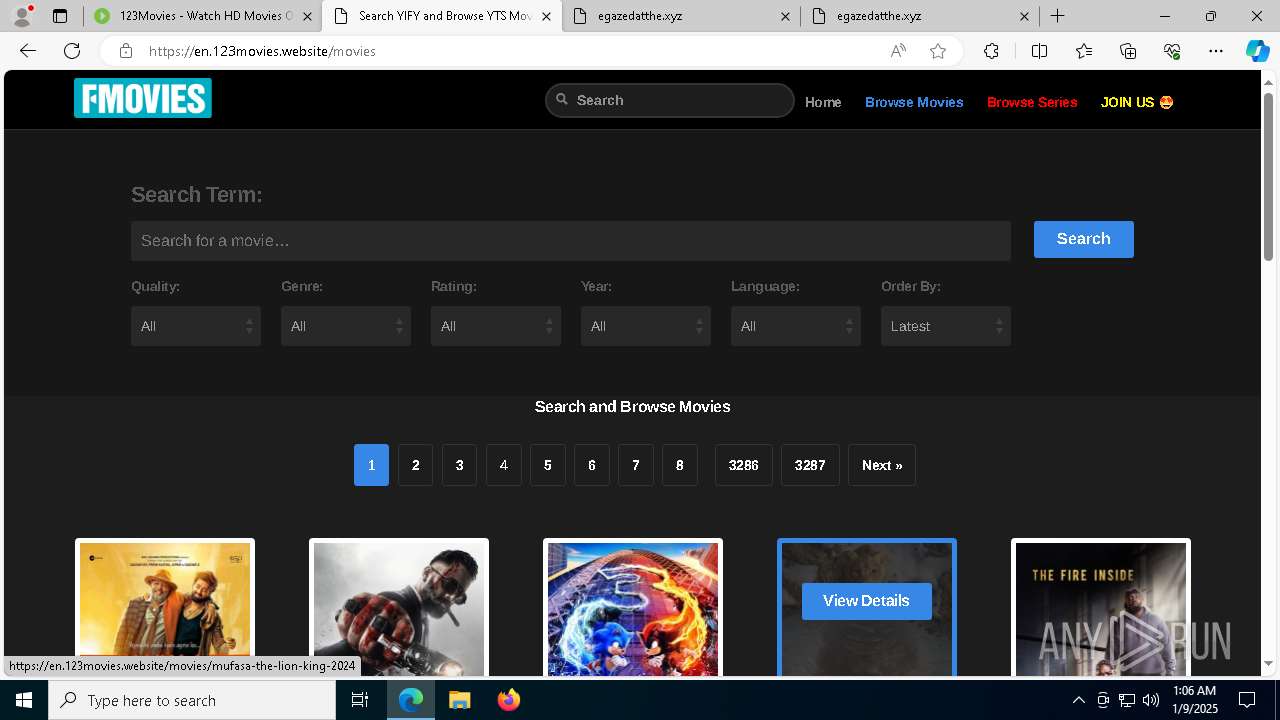Open File Explorer from the taskbar
This screenshot has height=720, width=1280.
(x=459, y=700)
